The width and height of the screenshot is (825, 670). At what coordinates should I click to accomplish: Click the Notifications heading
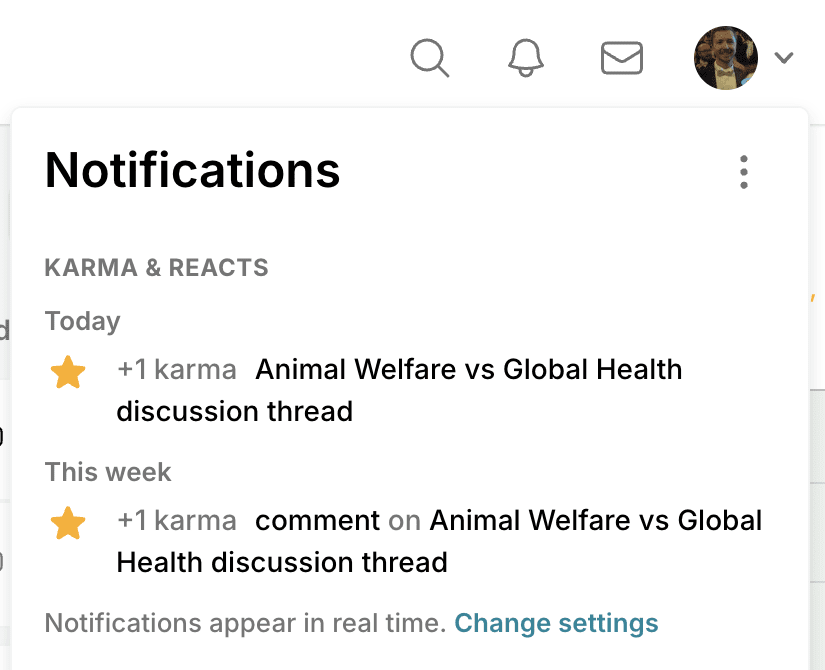point(193,170)
